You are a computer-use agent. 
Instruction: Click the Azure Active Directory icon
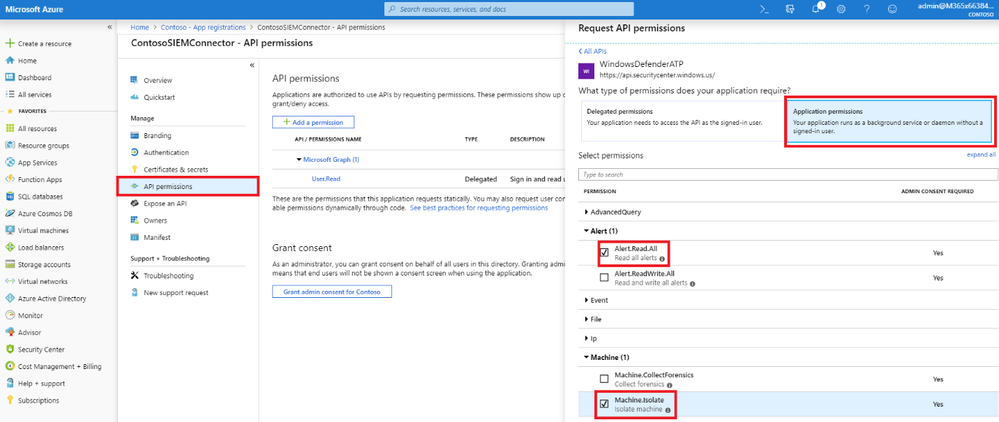(10, 298)
